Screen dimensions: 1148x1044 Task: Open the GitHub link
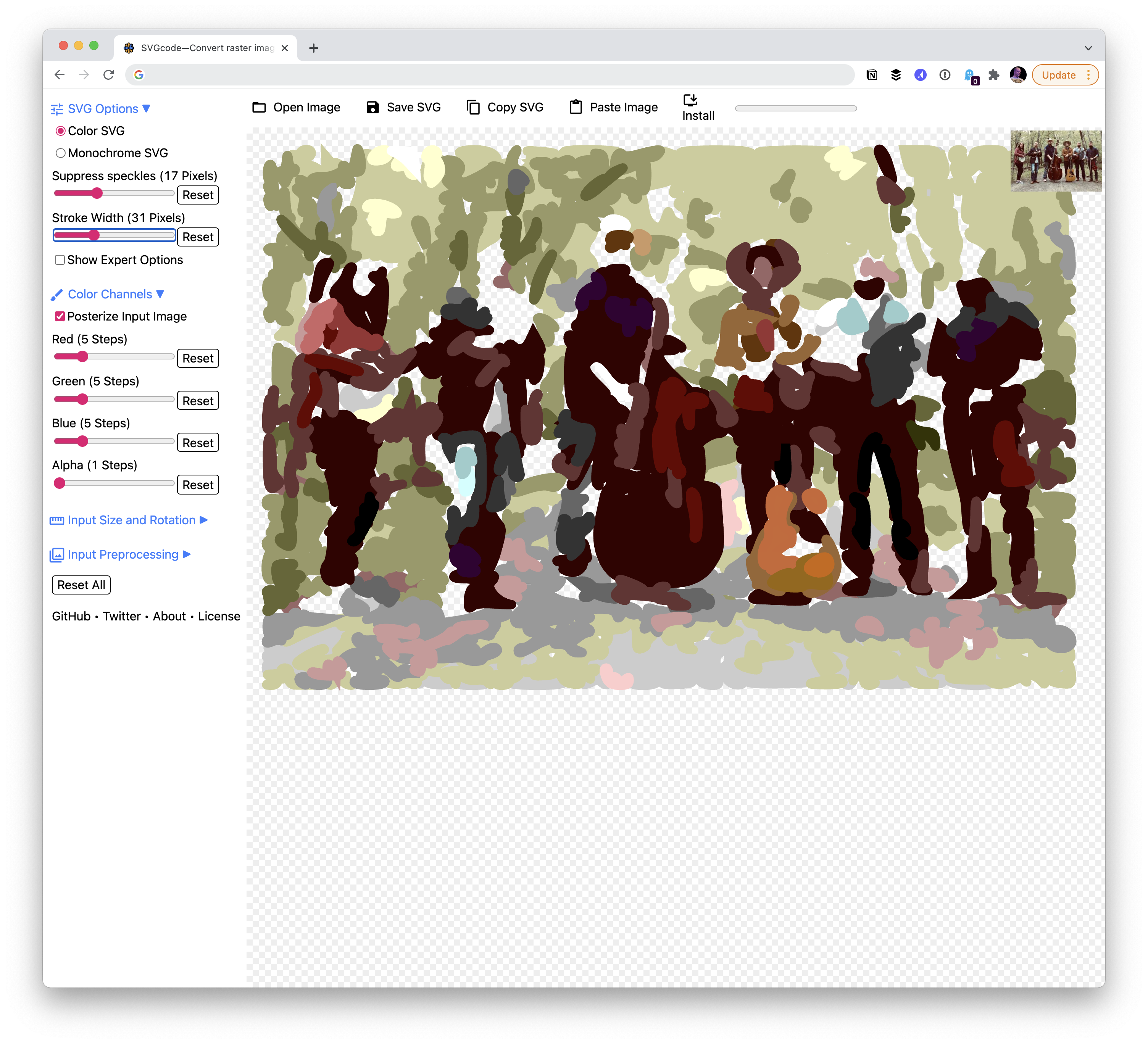click(x=71, y=617)
